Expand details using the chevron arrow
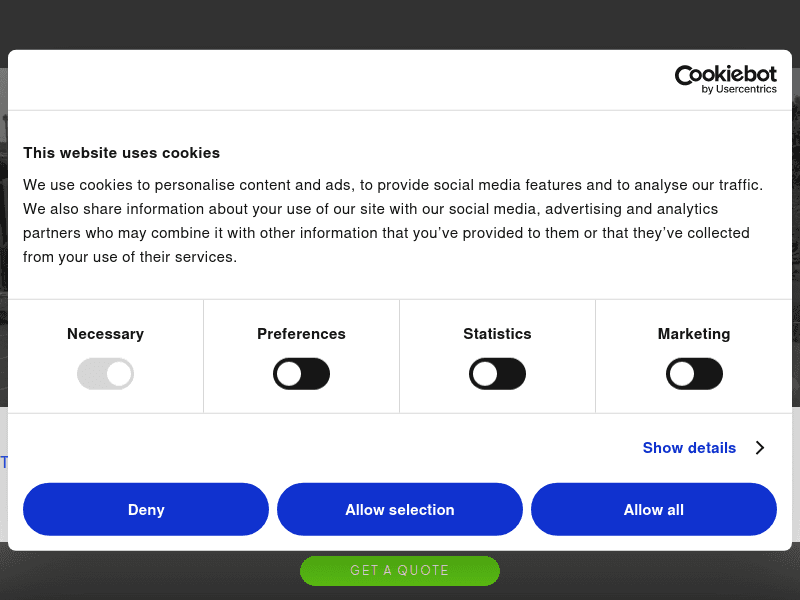The image size is (800, 600). [760, 448]
